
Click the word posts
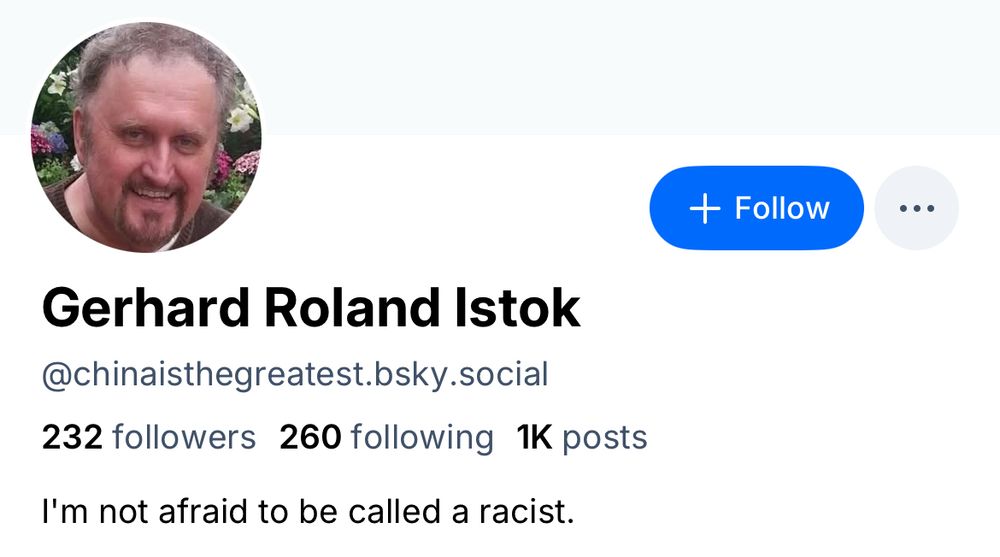click(605, 437)
